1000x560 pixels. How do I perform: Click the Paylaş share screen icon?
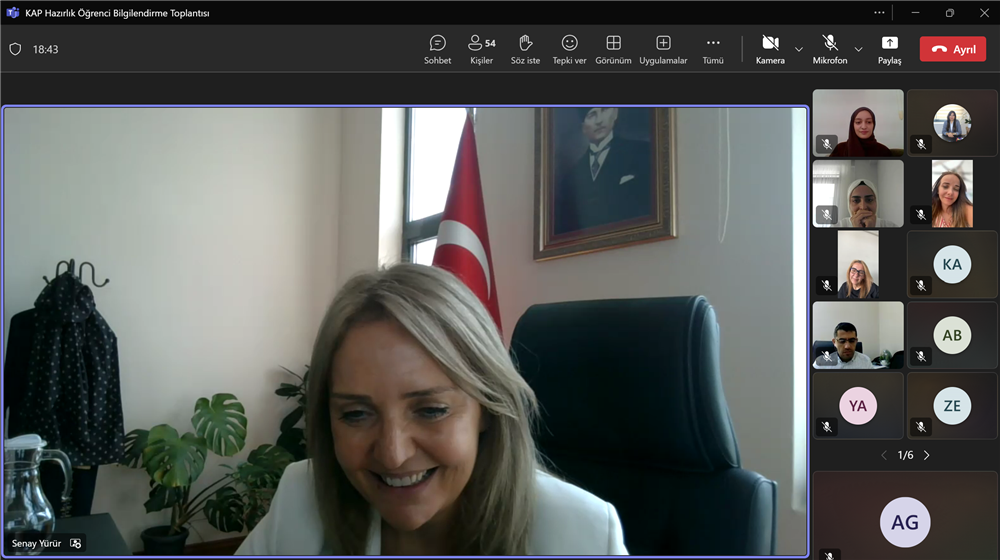click(889, 49)
